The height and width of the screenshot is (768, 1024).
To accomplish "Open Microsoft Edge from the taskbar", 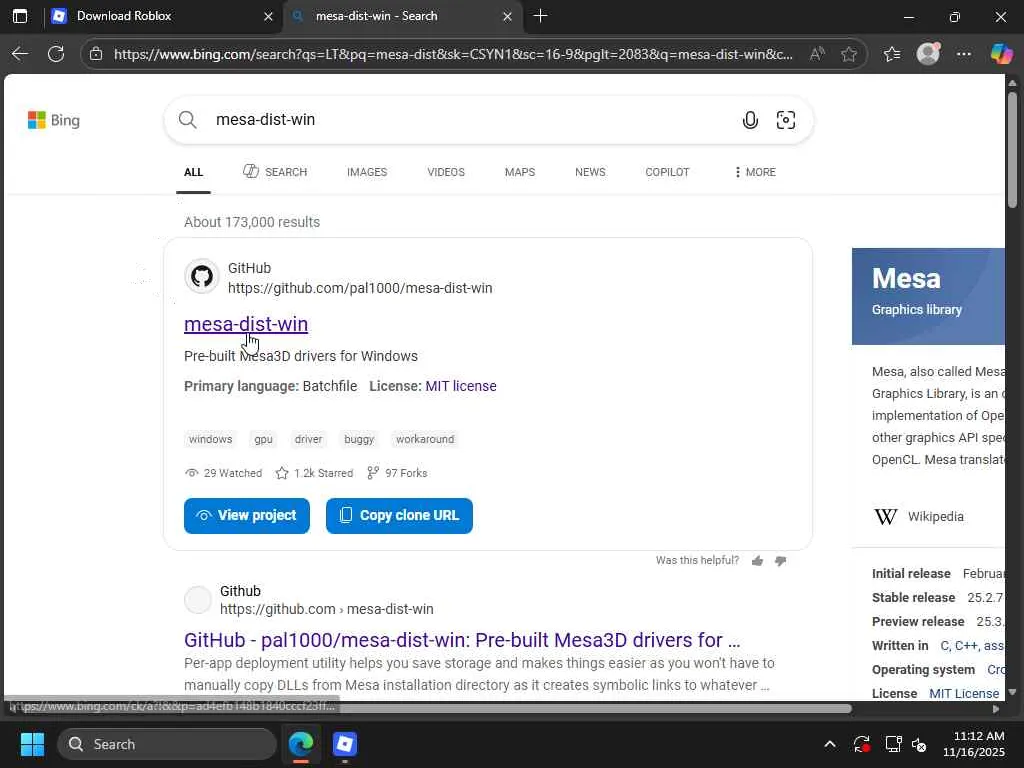I will pyautogui.click(x=301, y=744).
